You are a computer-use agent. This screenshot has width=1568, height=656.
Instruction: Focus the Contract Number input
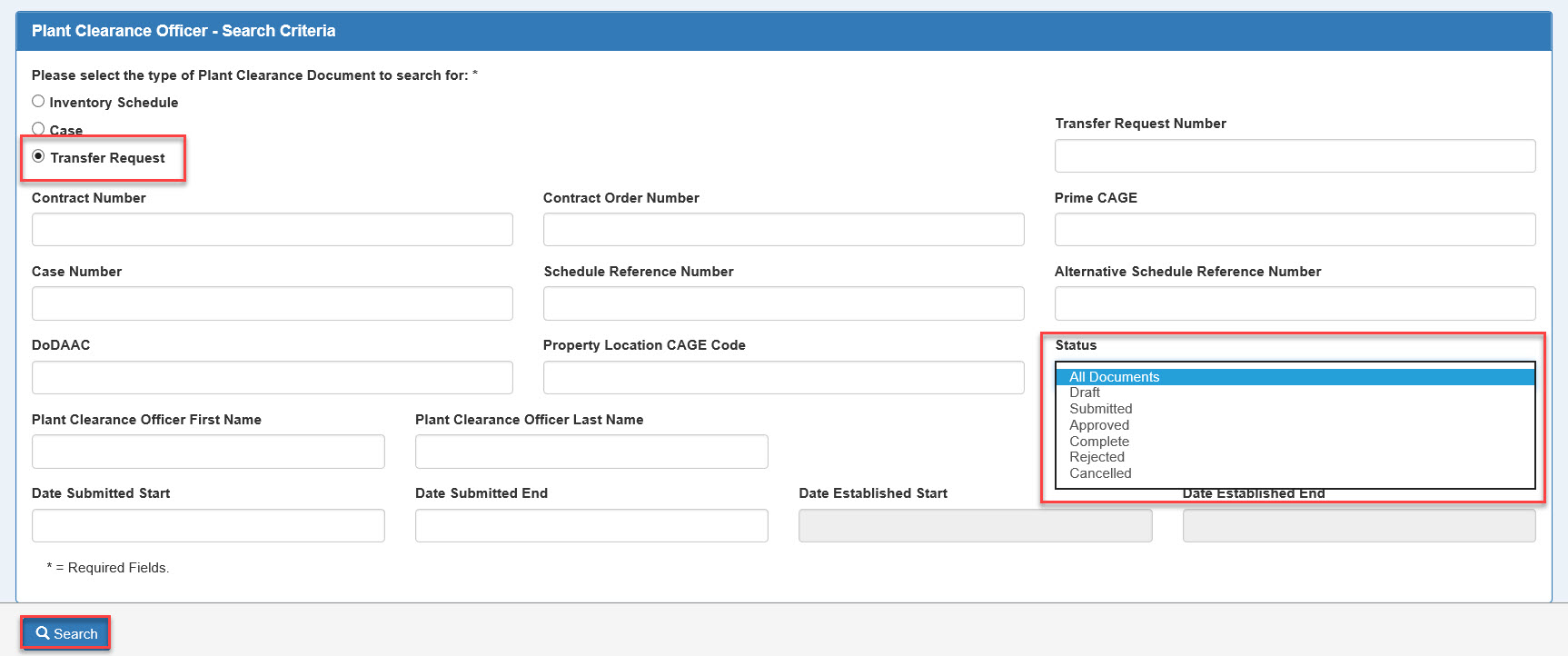pyautogui.click(x=272, y=230)
